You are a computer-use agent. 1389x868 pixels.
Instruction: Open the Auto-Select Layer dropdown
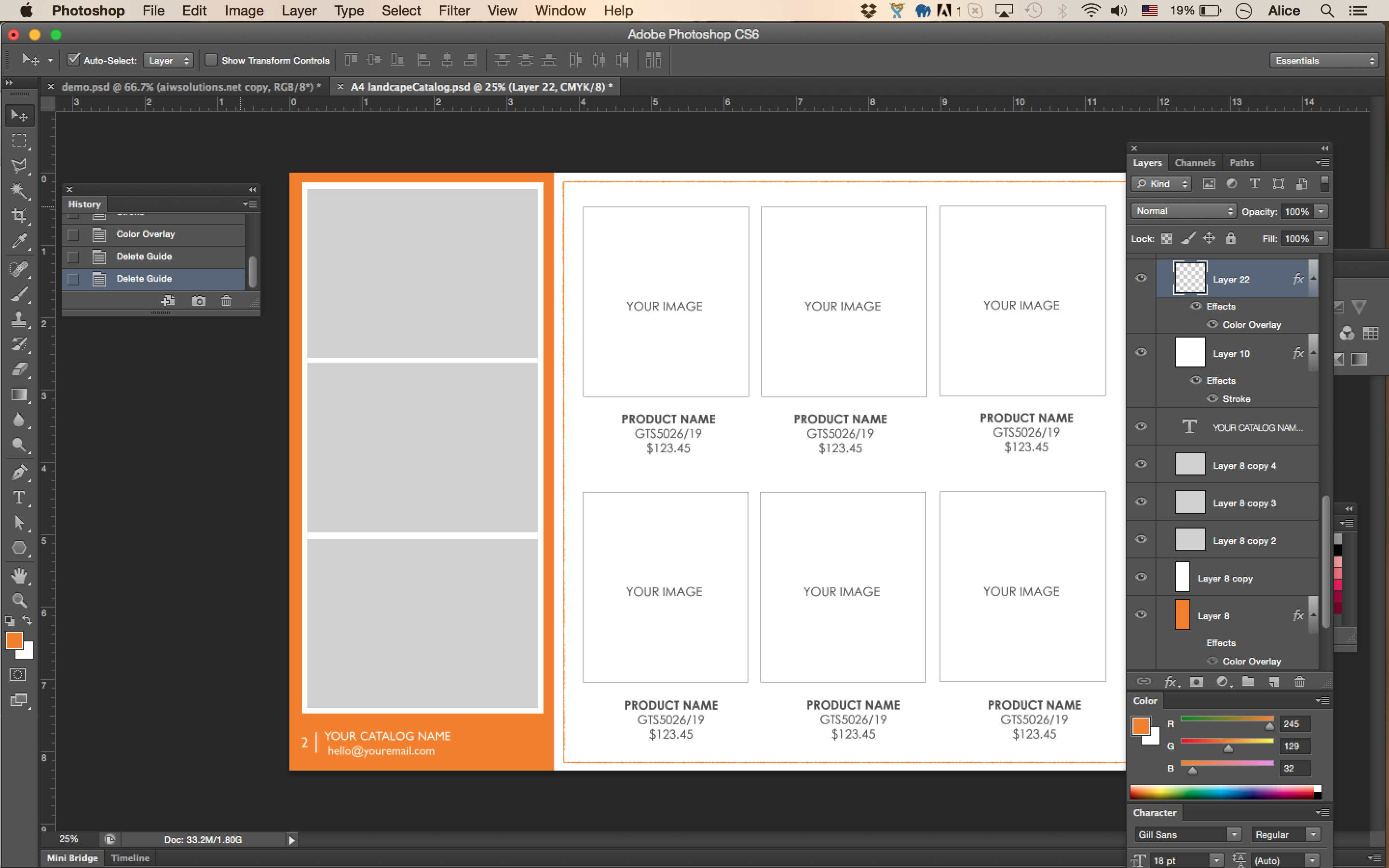point(168,60)
